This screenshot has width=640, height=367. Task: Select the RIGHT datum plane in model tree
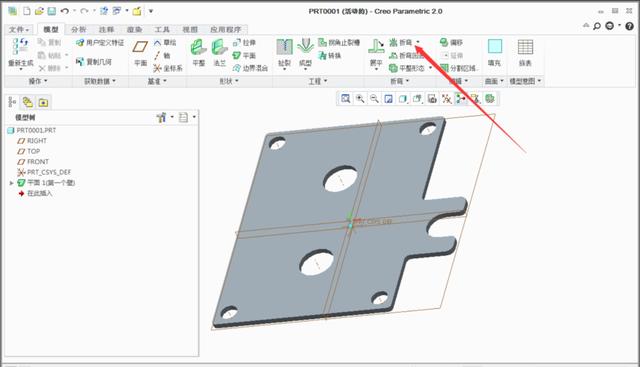(32, 140)
